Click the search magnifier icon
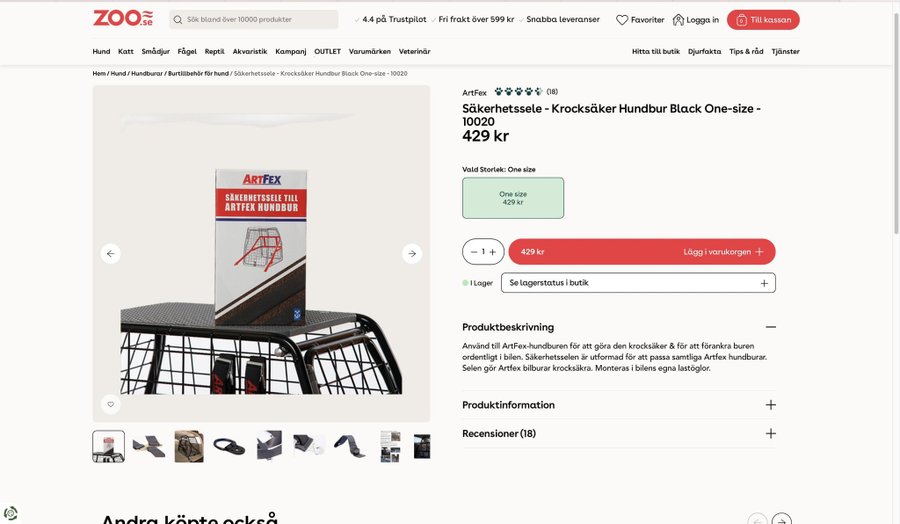 click(178, 20)
